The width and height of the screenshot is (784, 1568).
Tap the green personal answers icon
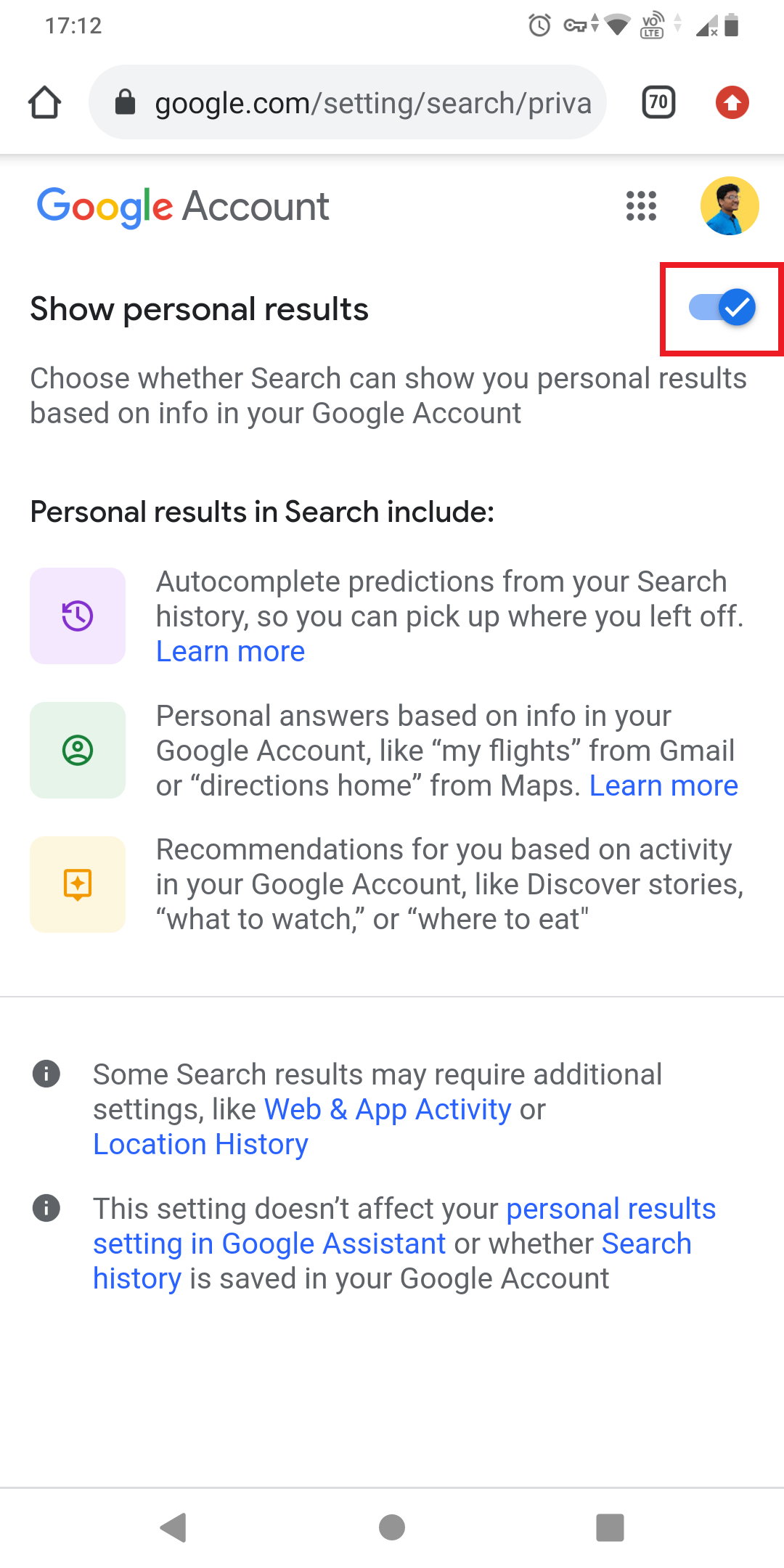coord(78,750)
